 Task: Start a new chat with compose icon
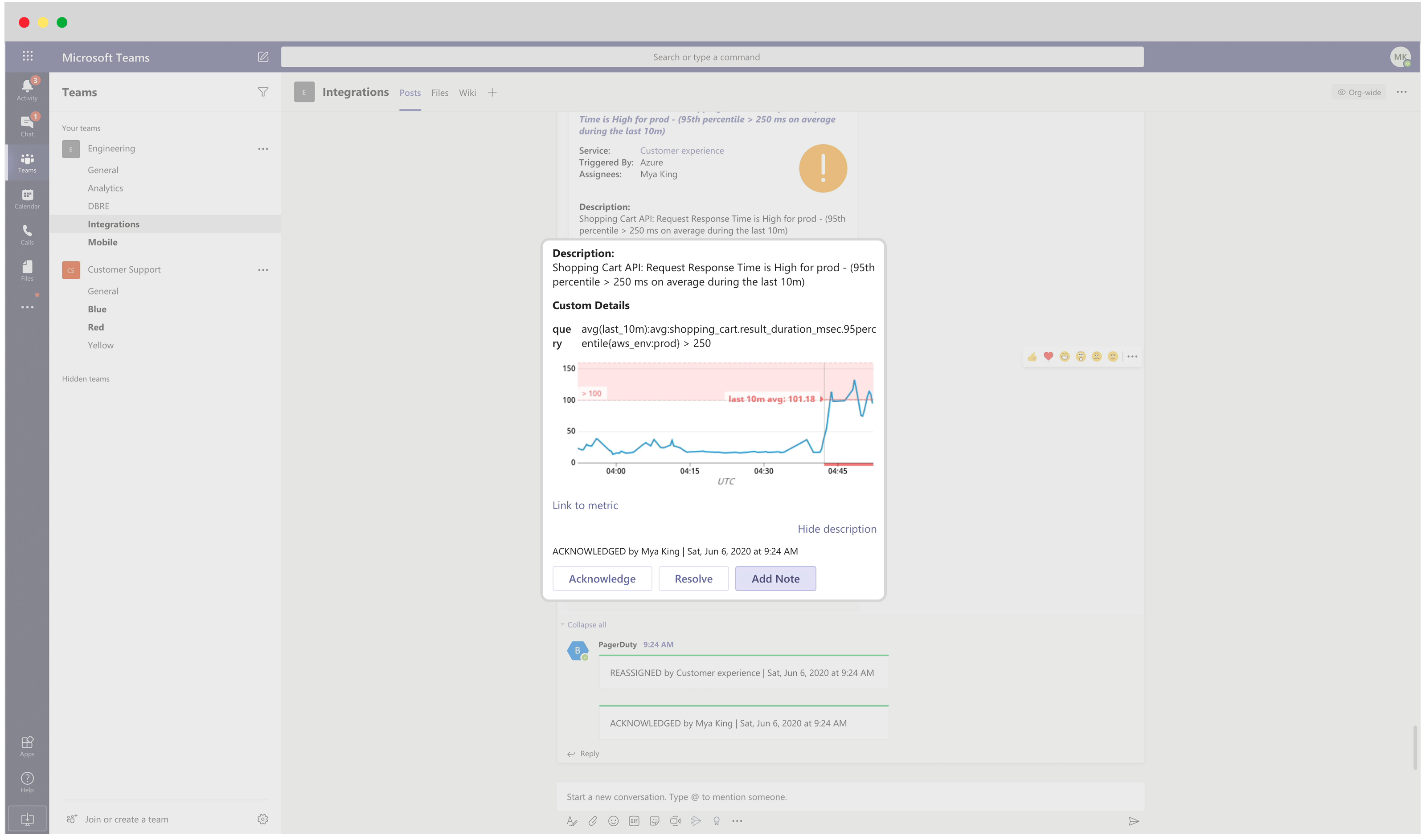[x=263, y=57]
